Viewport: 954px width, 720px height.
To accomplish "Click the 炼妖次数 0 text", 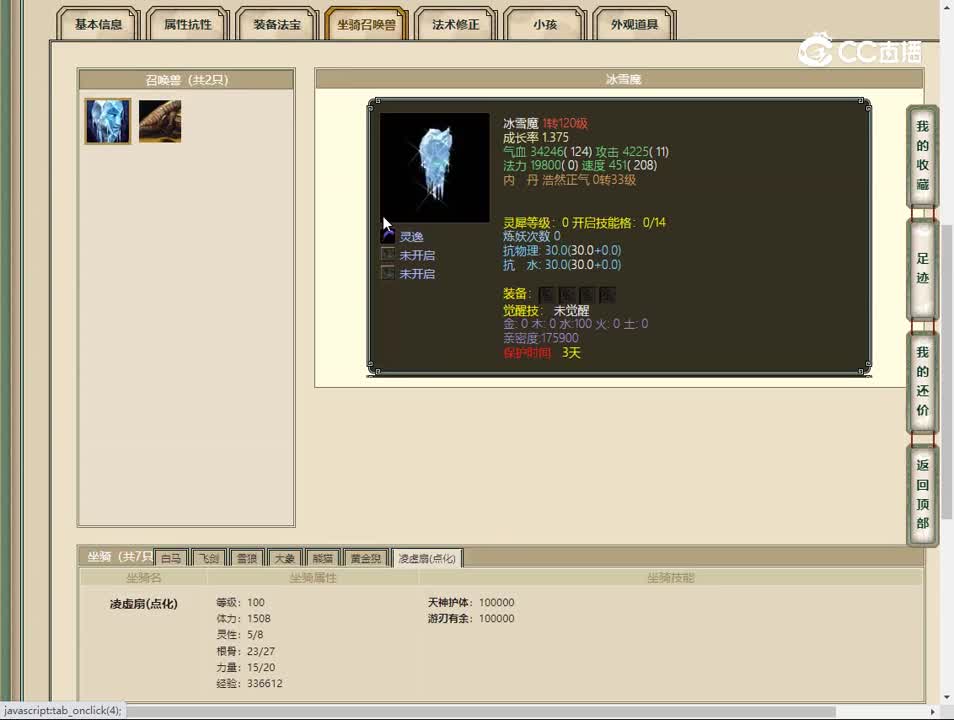I will [532, 236].
